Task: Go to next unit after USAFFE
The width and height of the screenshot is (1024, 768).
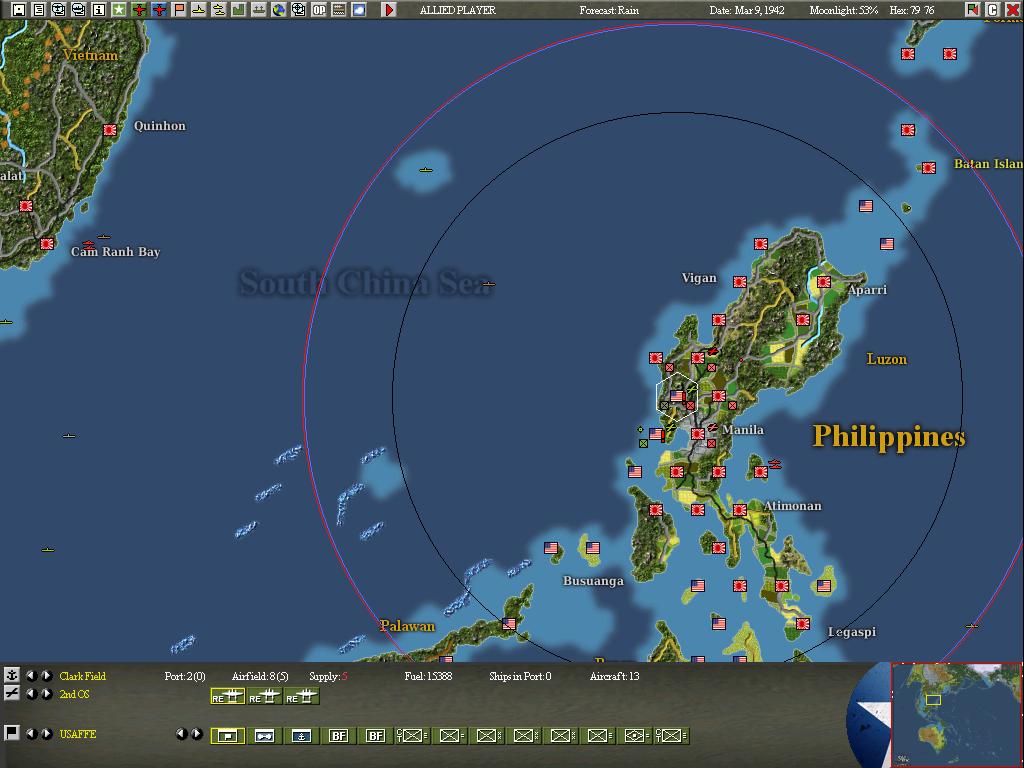Action: point(46,733)
